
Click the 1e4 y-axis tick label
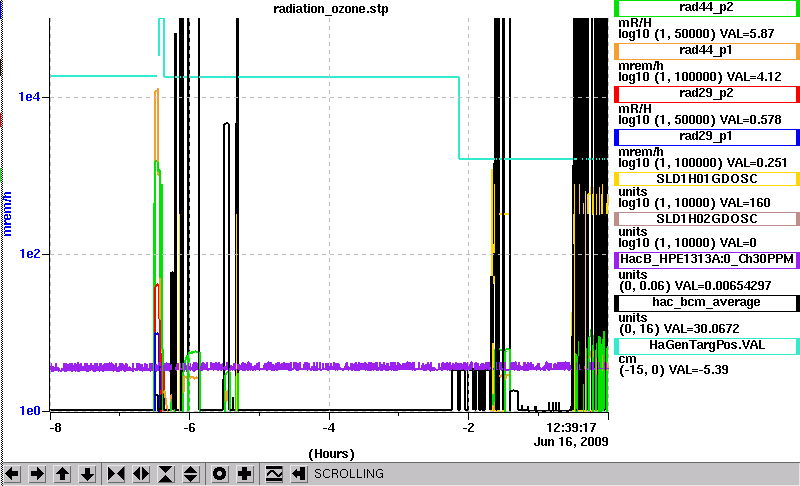[29, 96]
